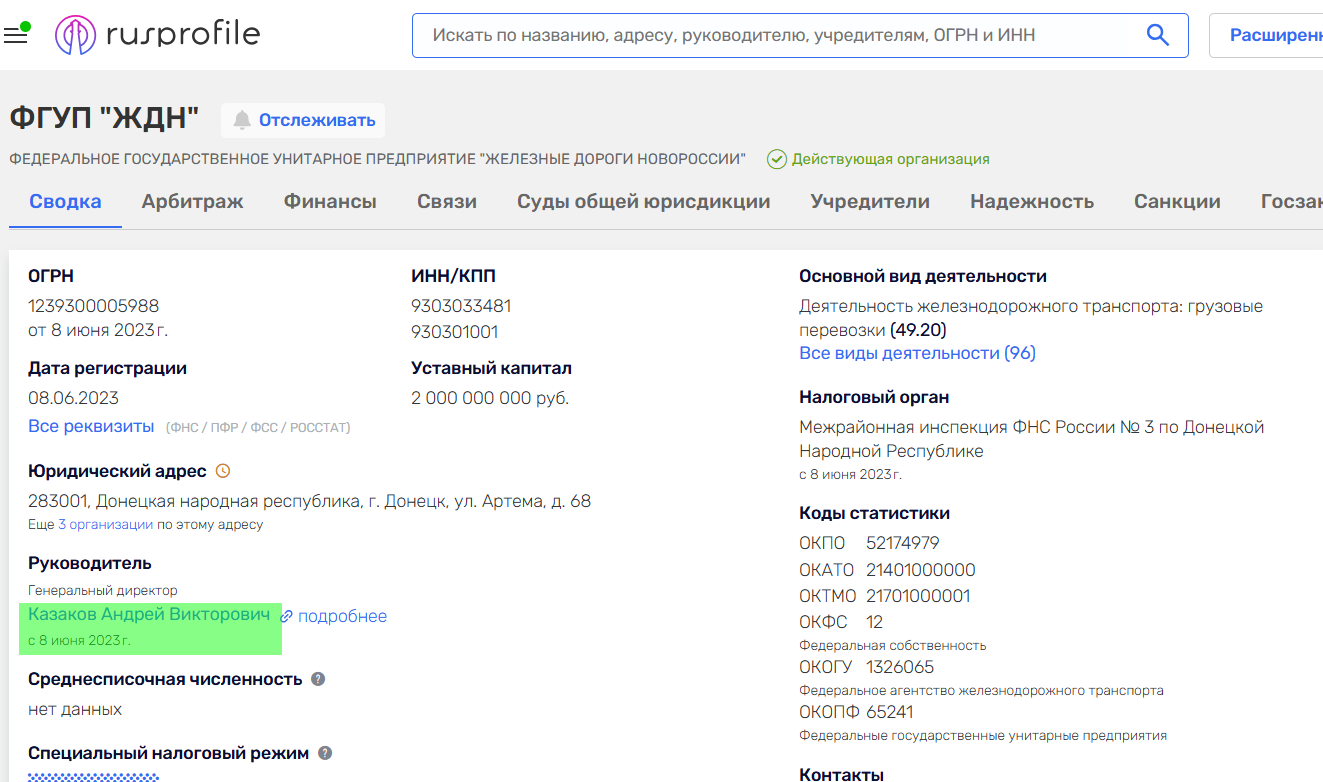This screenshot has height=782, width=1323.
Task: Switch to the Арбитраж tab
Action: (x=192, y=201)
